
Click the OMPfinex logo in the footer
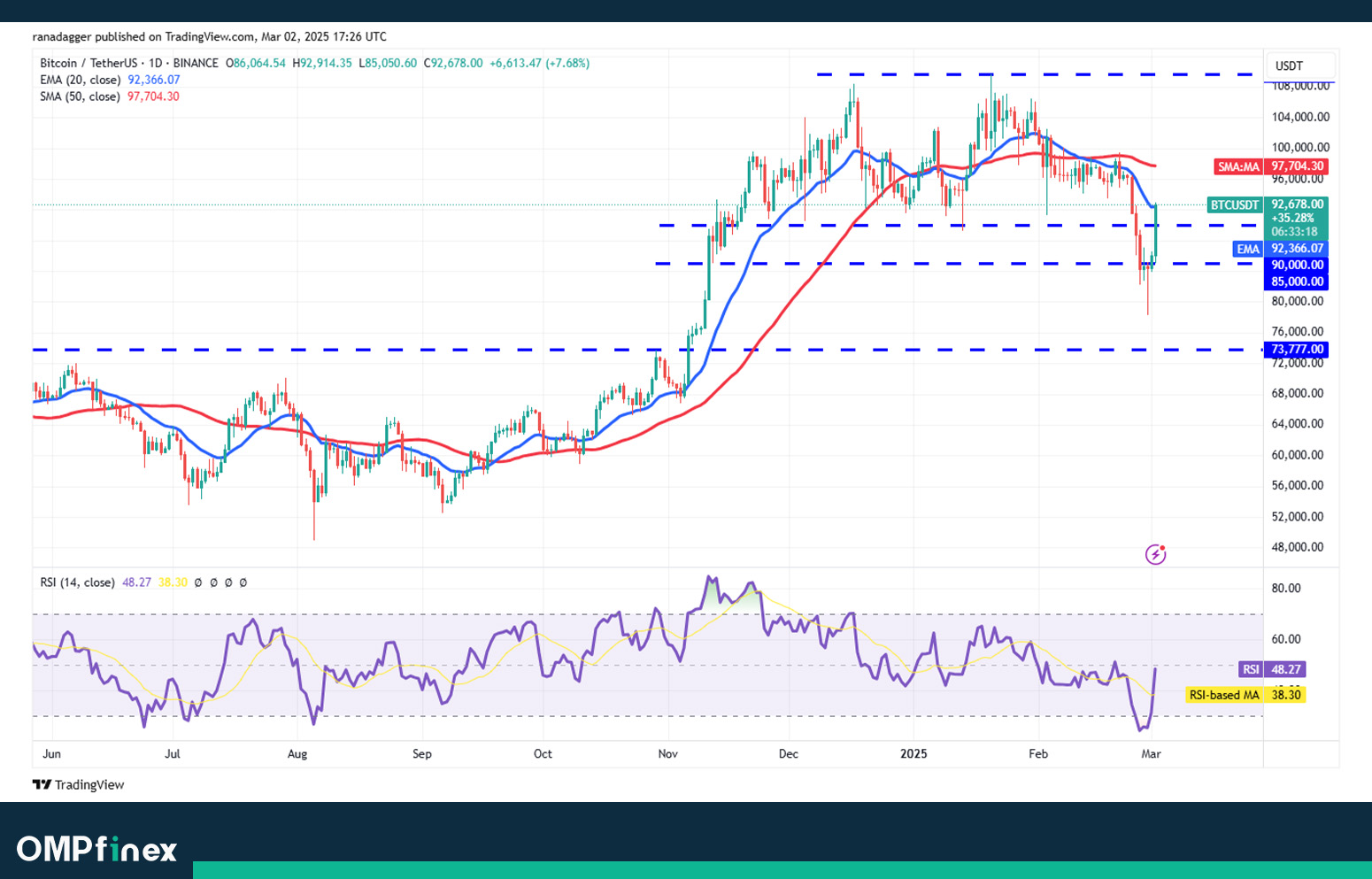[96, 849]
